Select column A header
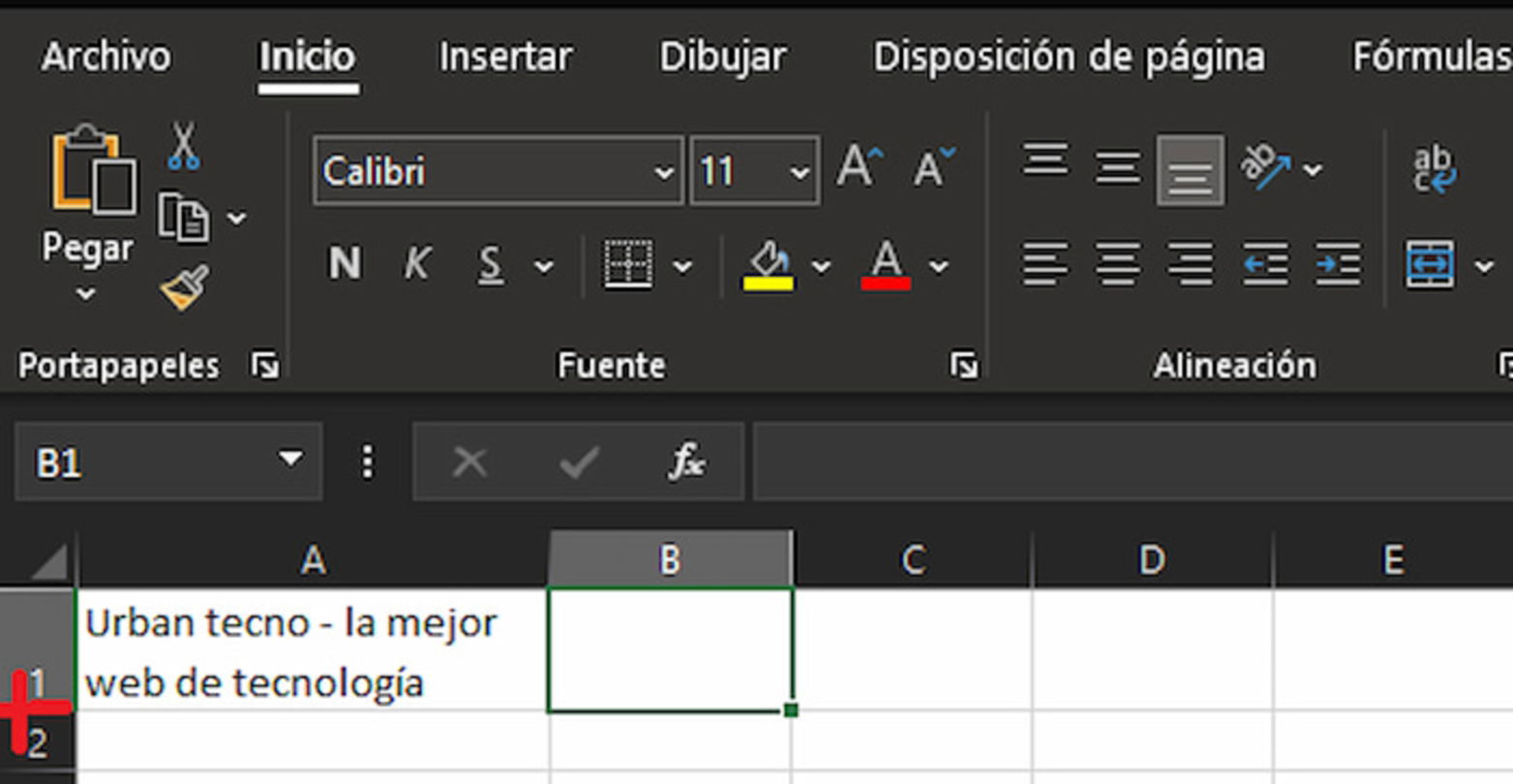The height and width of the screenshot is (784, 1513). pyautogui.click(x=313, y=559)
